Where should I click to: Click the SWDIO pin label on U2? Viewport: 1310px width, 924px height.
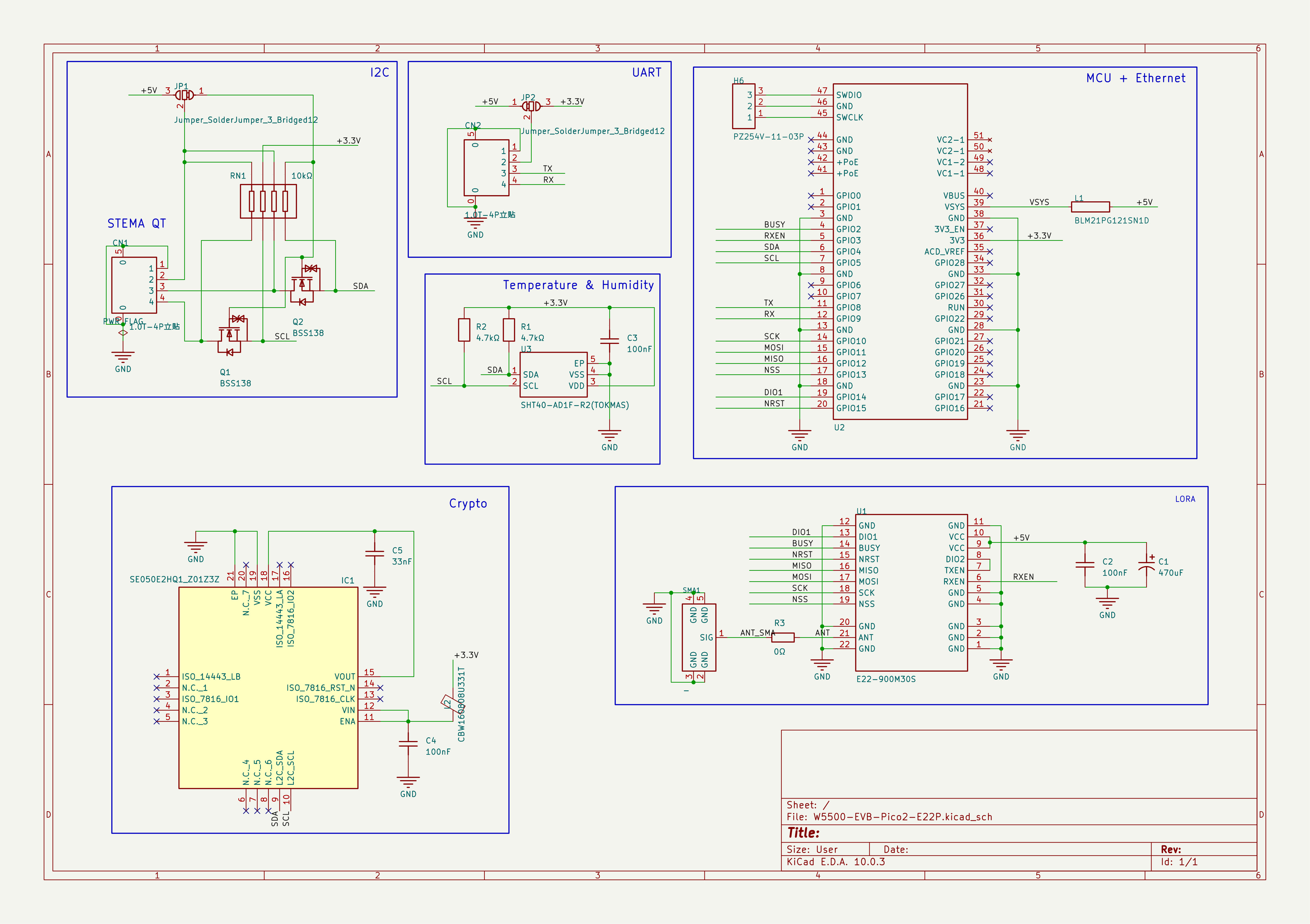coord(849,95)
